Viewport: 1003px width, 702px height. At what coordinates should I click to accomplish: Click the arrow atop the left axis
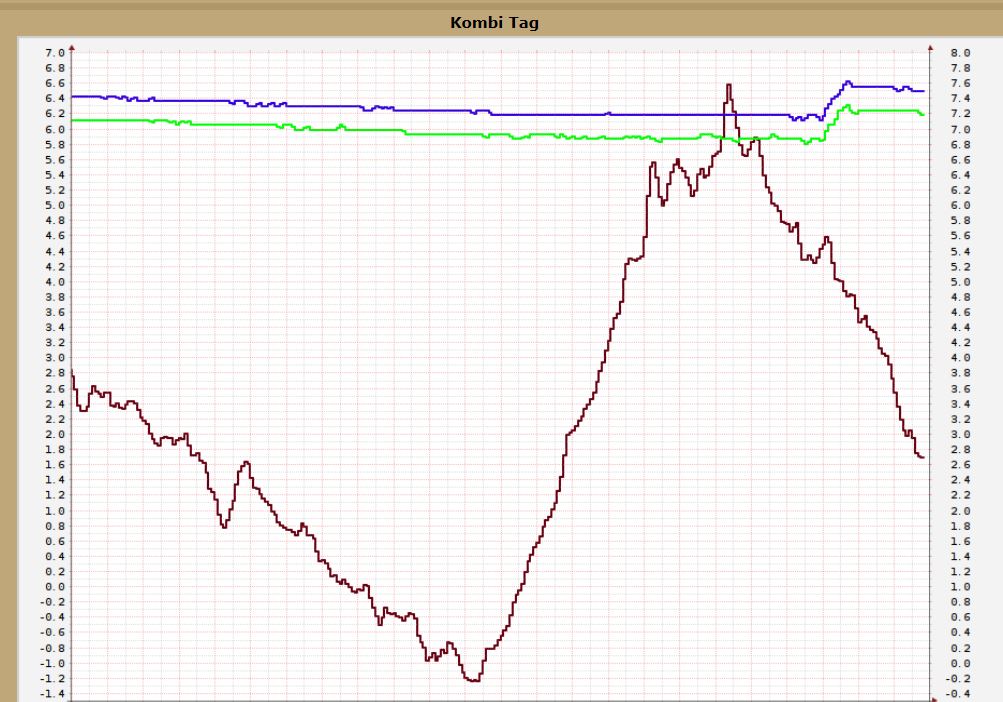point(72,46)
